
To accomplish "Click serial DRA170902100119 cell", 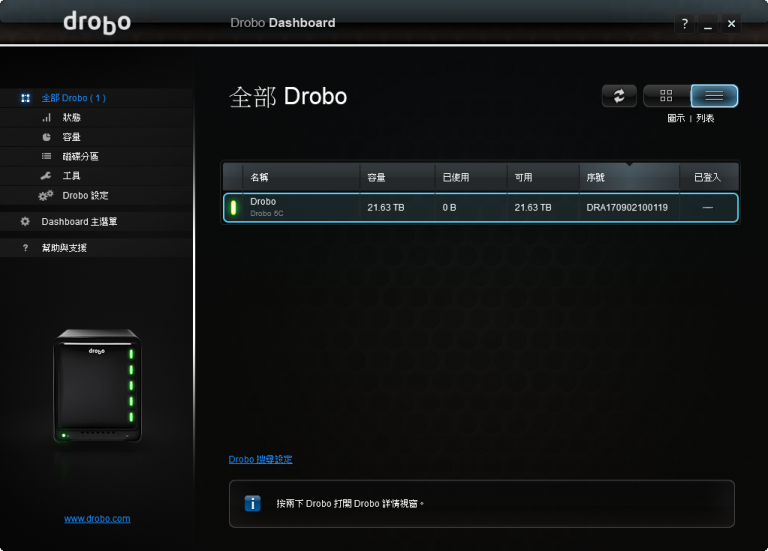I will point(627,208).
